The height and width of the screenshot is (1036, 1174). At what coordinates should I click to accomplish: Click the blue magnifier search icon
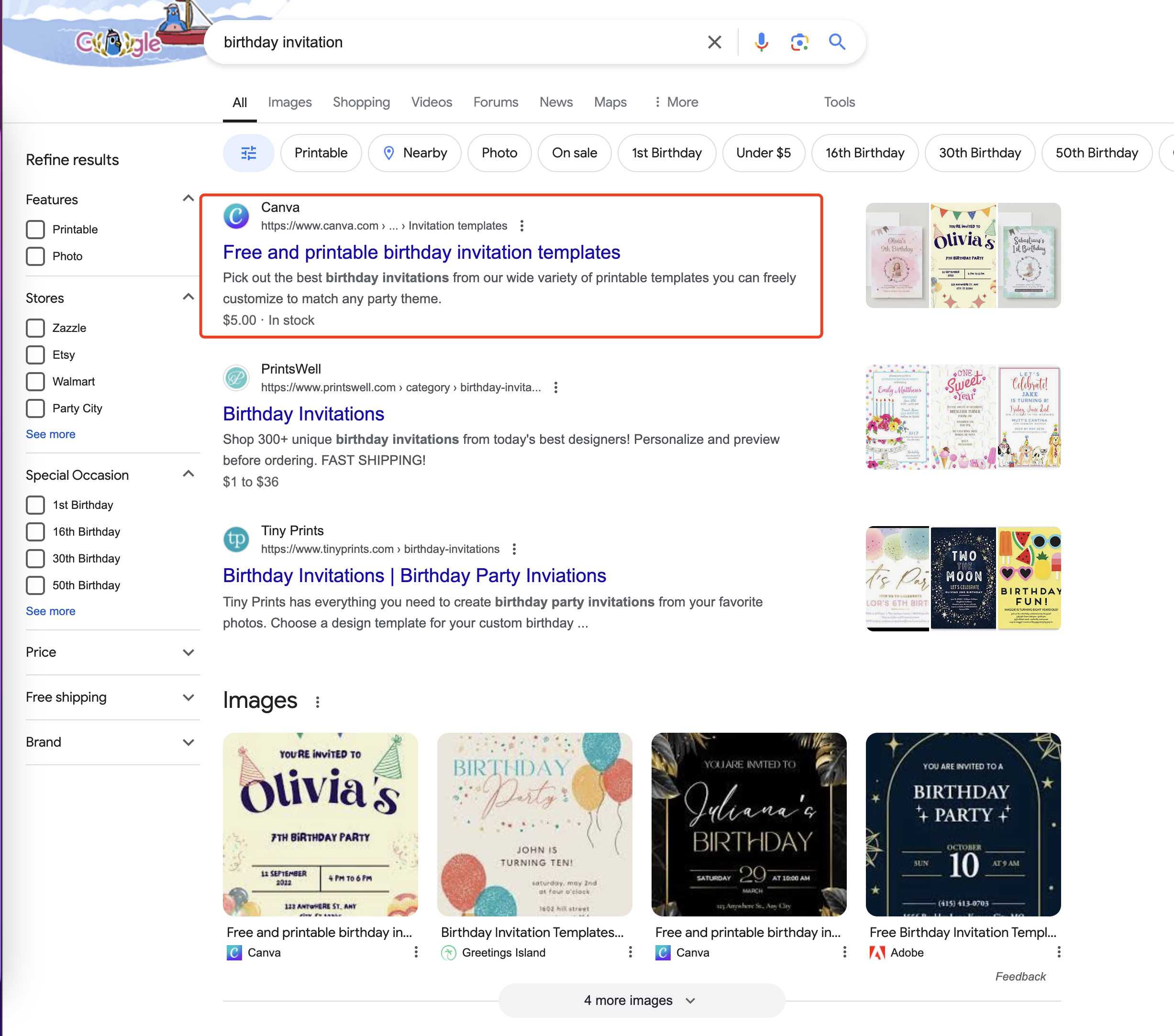click(x=837, y=42)
